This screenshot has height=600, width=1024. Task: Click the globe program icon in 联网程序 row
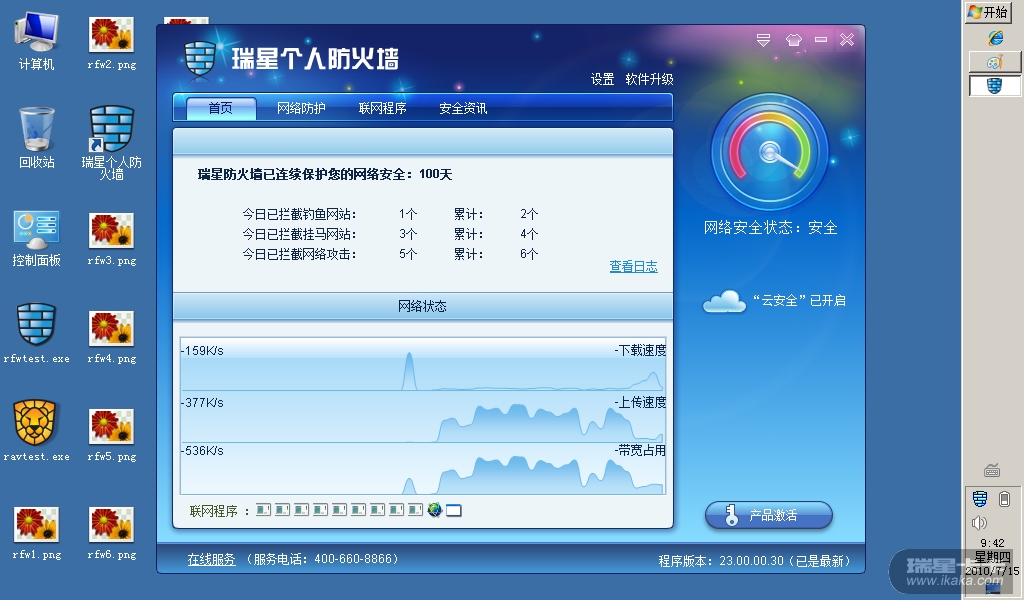434,510
